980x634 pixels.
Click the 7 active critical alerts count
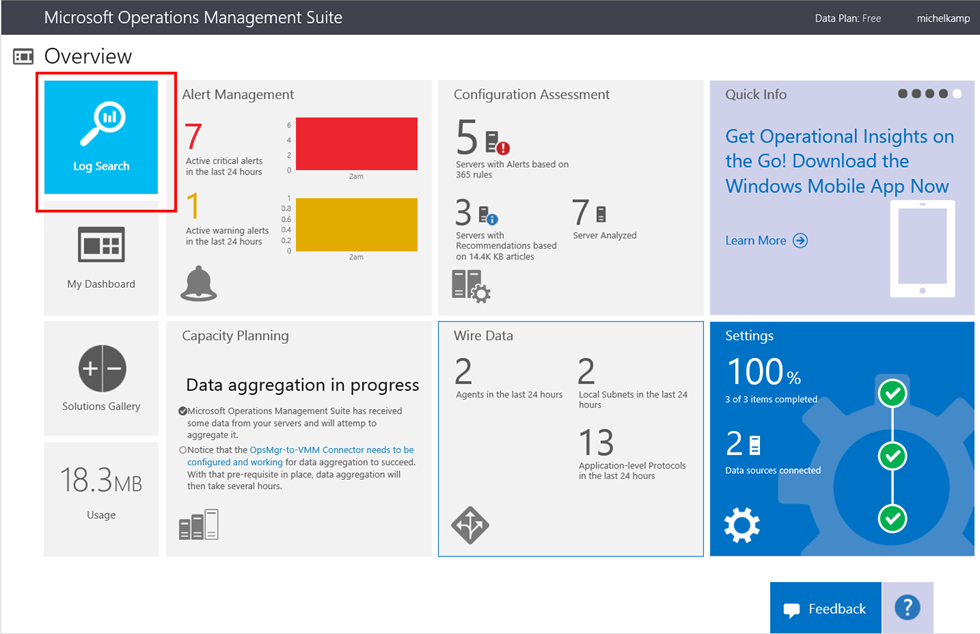[194, 136]
